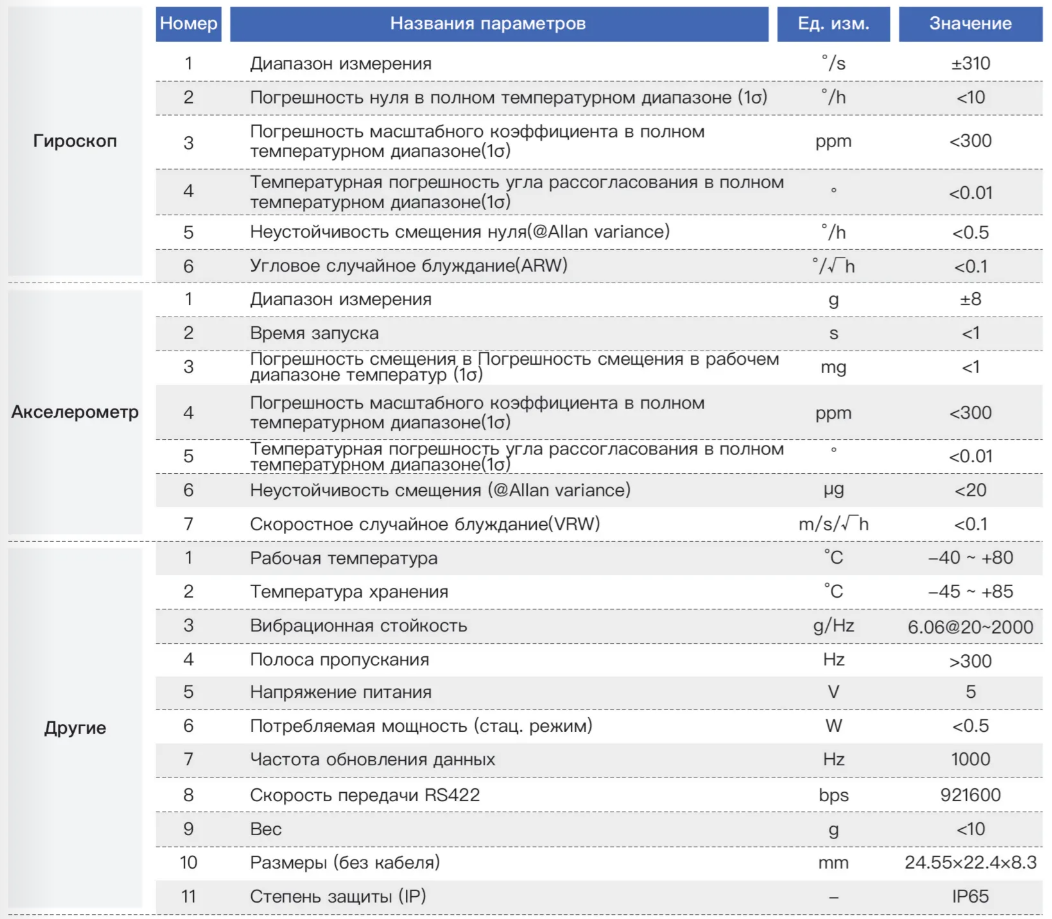Screen dimensions: 1052x919
Task: Click the 'Рабочая температура' parameter
Action: tap(344, 558)
